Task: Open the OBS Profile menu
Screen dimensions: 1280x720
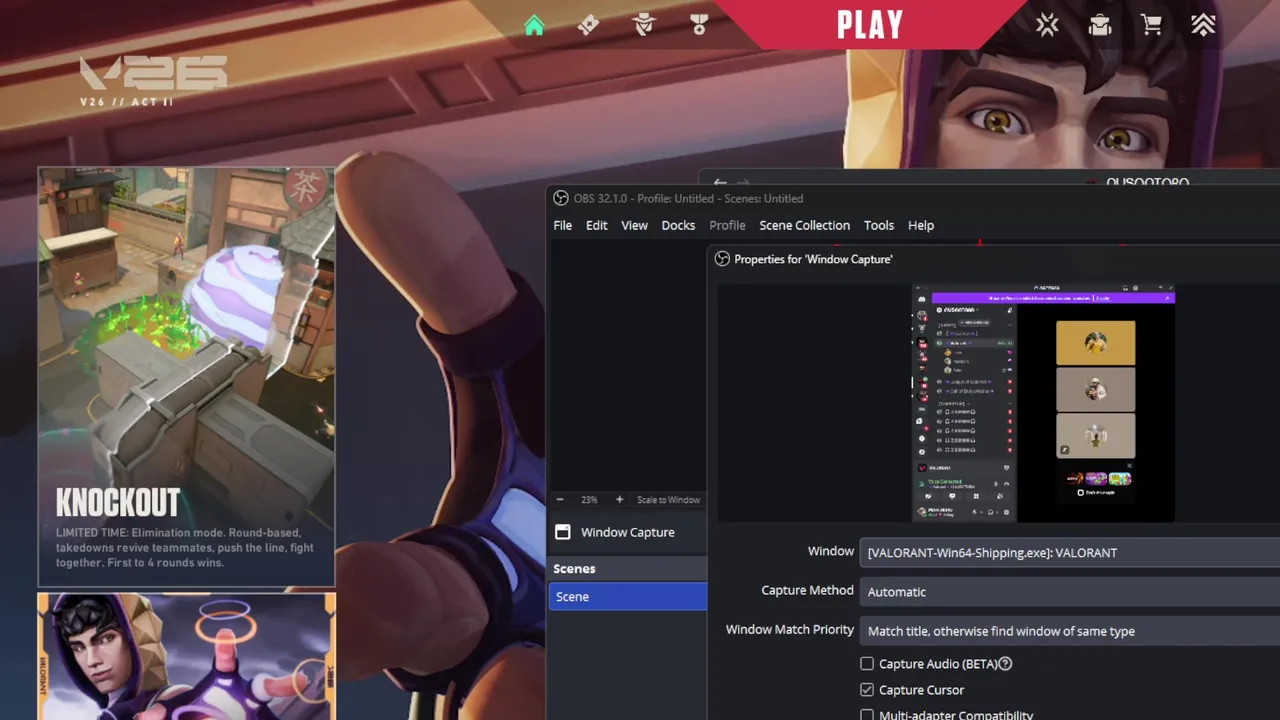Action: [x=727, y=225]
